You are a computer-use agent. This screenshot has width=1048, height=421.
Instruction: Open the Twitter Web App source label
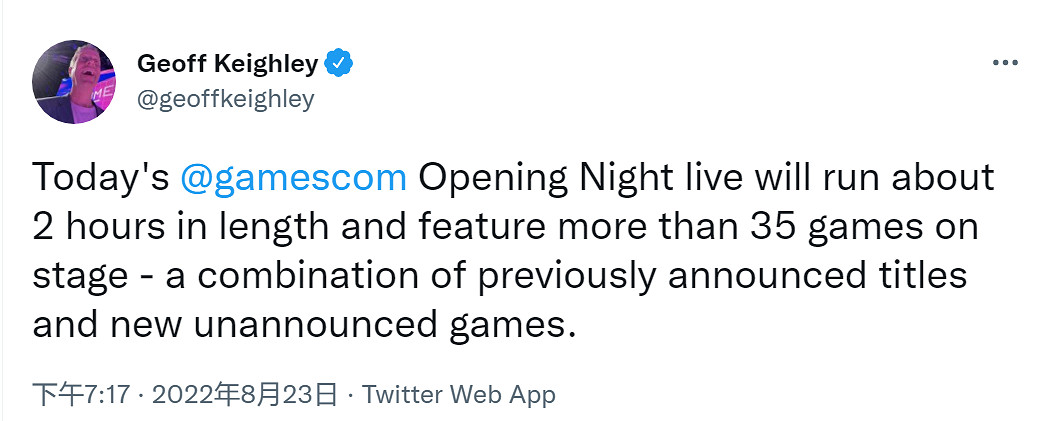pyautogui.click(x=459, y=394)
